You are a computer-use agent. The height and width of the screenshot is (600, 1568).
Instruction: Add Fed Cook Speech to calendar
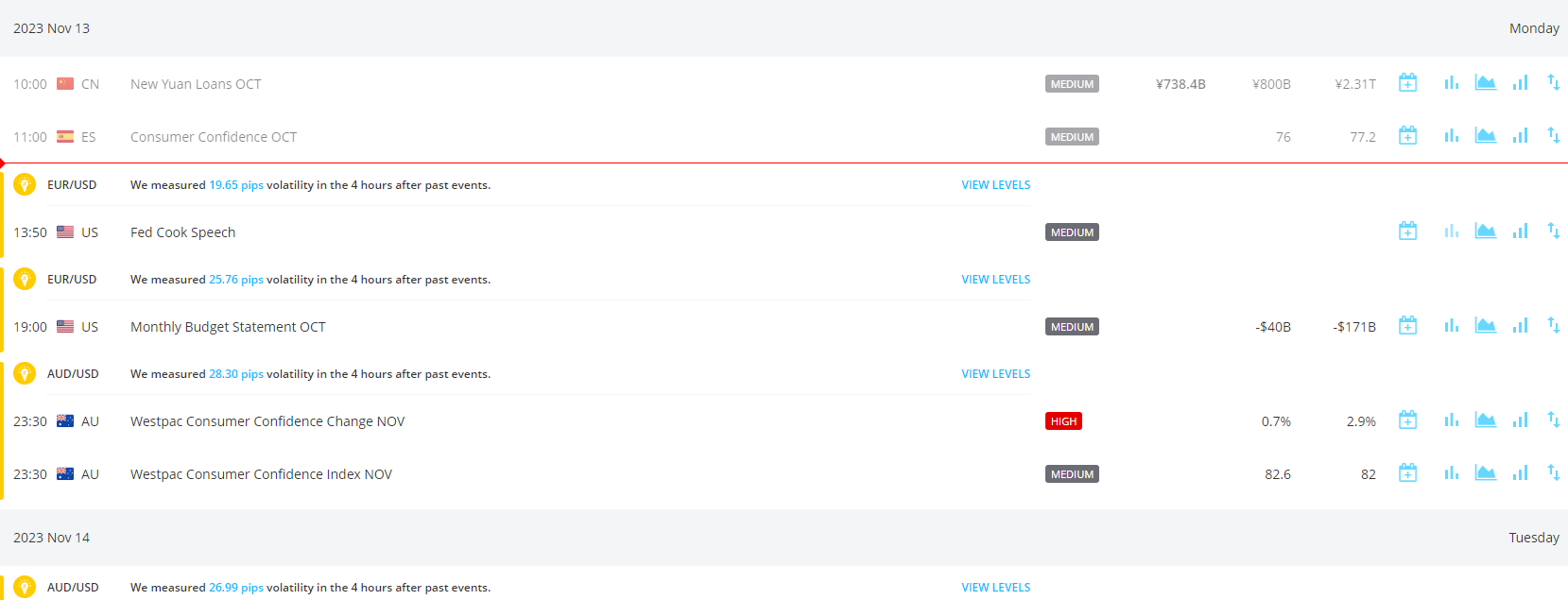1407,231
